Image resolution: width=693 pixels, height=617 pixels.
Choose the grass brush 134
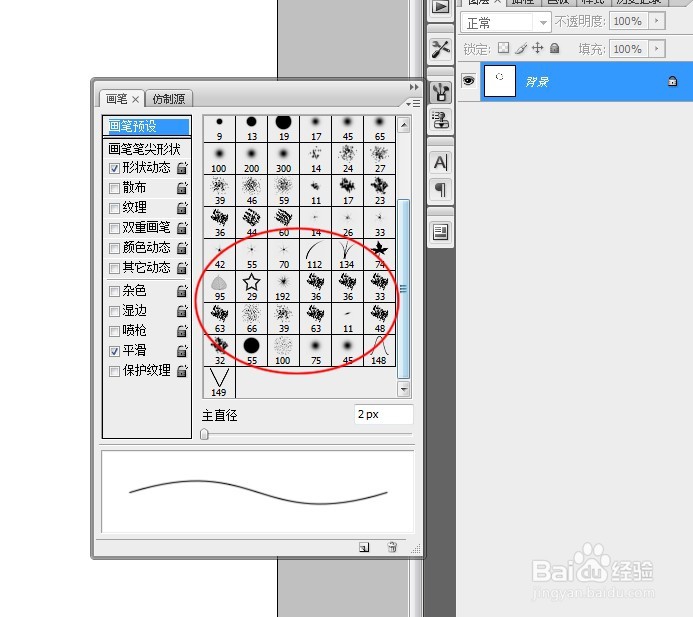(347, 255)
